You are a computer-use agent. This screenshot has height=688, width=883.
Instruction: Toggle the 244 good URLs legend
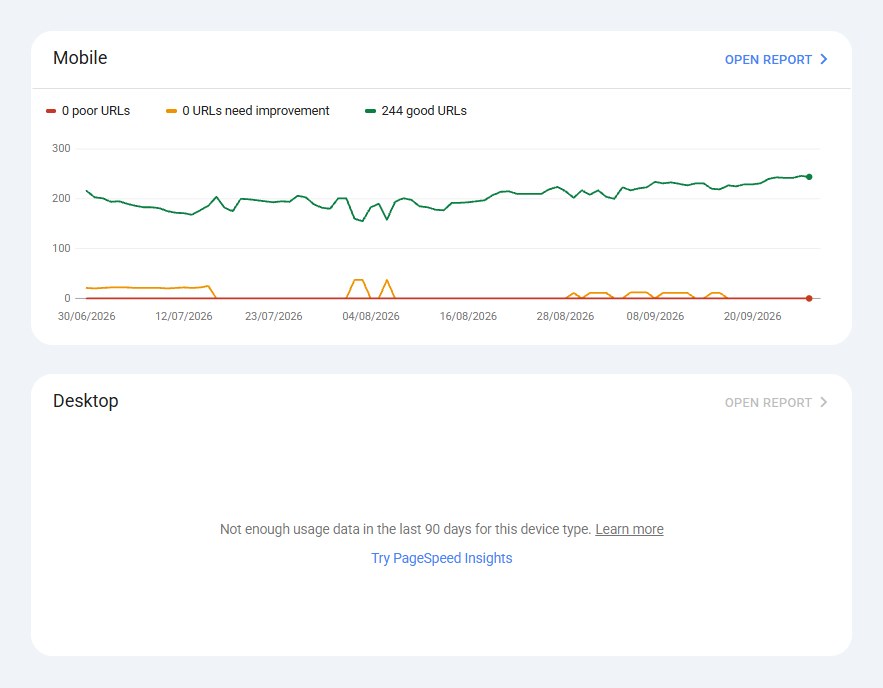(x=416, y=111)
